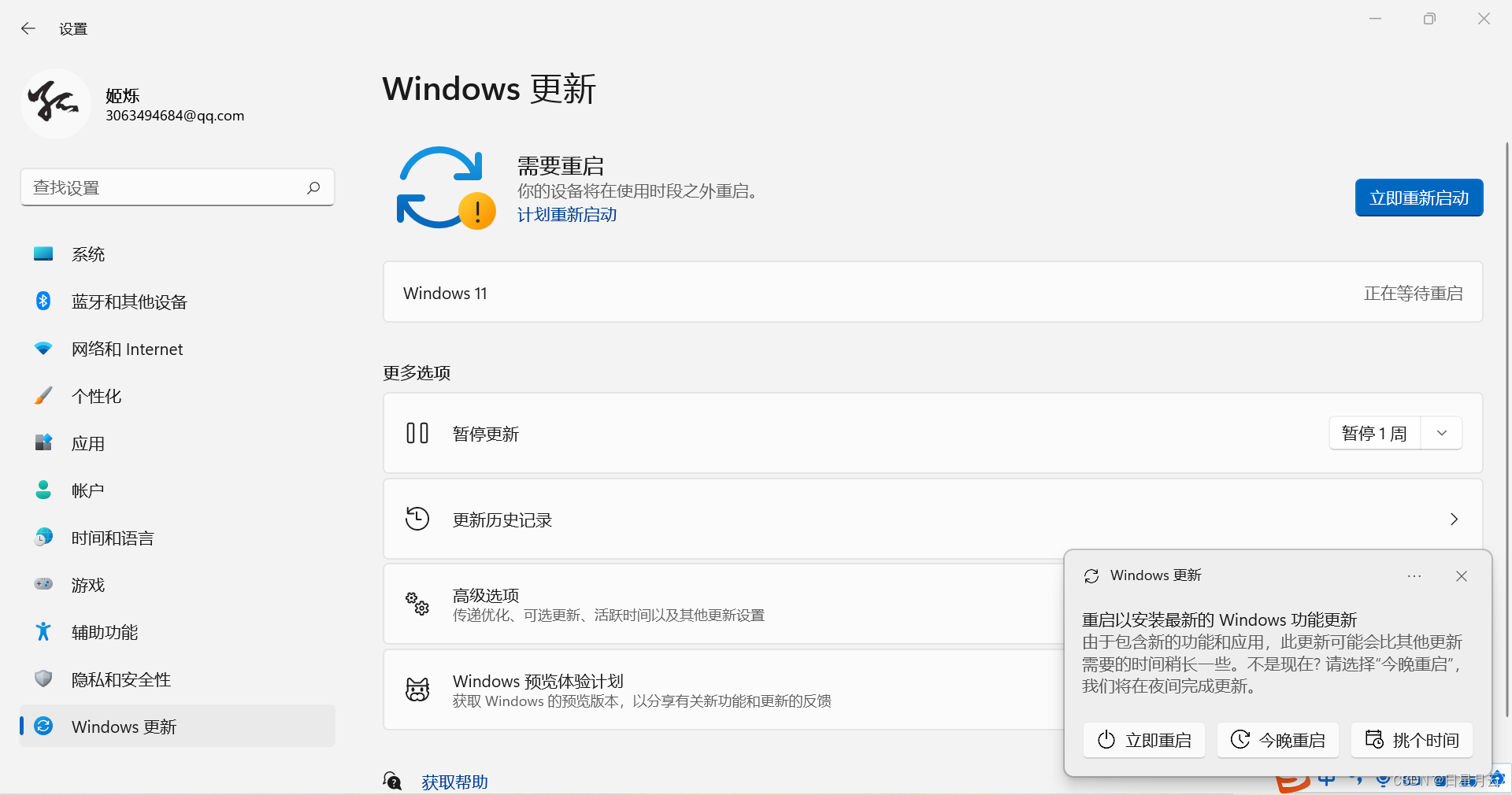Click the 计划重新启动 link
Image resolution: width=1512 pixels, height=795 pixels.
pyautogui.click(x=567, y=215)
